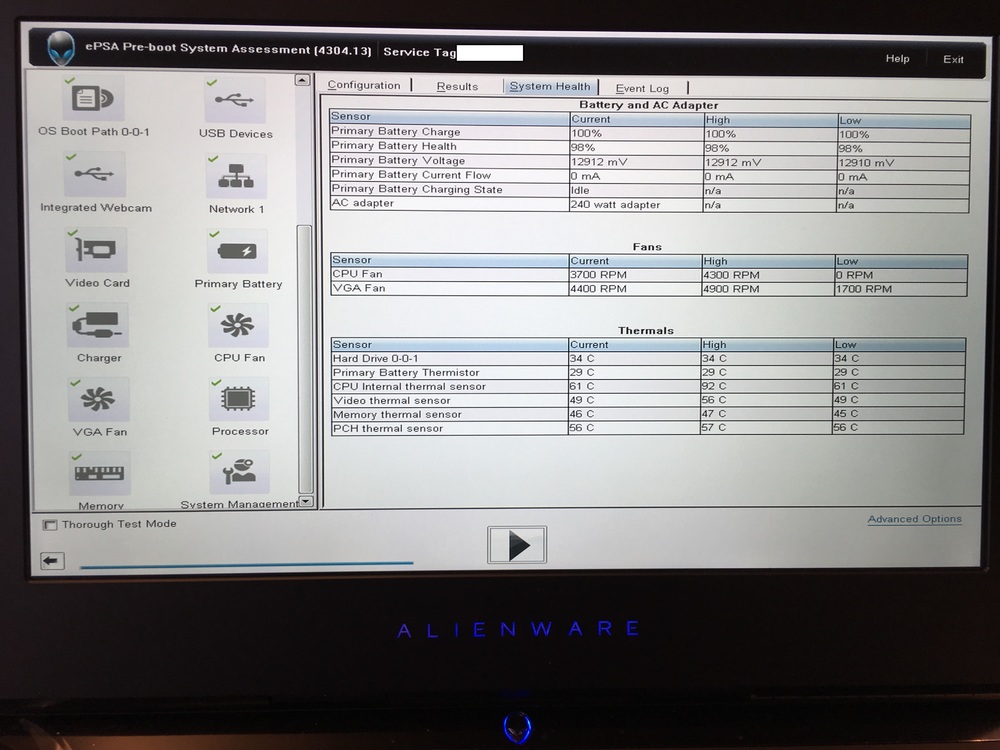Open the Event Log tab
This screenshot has height=750, width=1000.
coord(642,89)
